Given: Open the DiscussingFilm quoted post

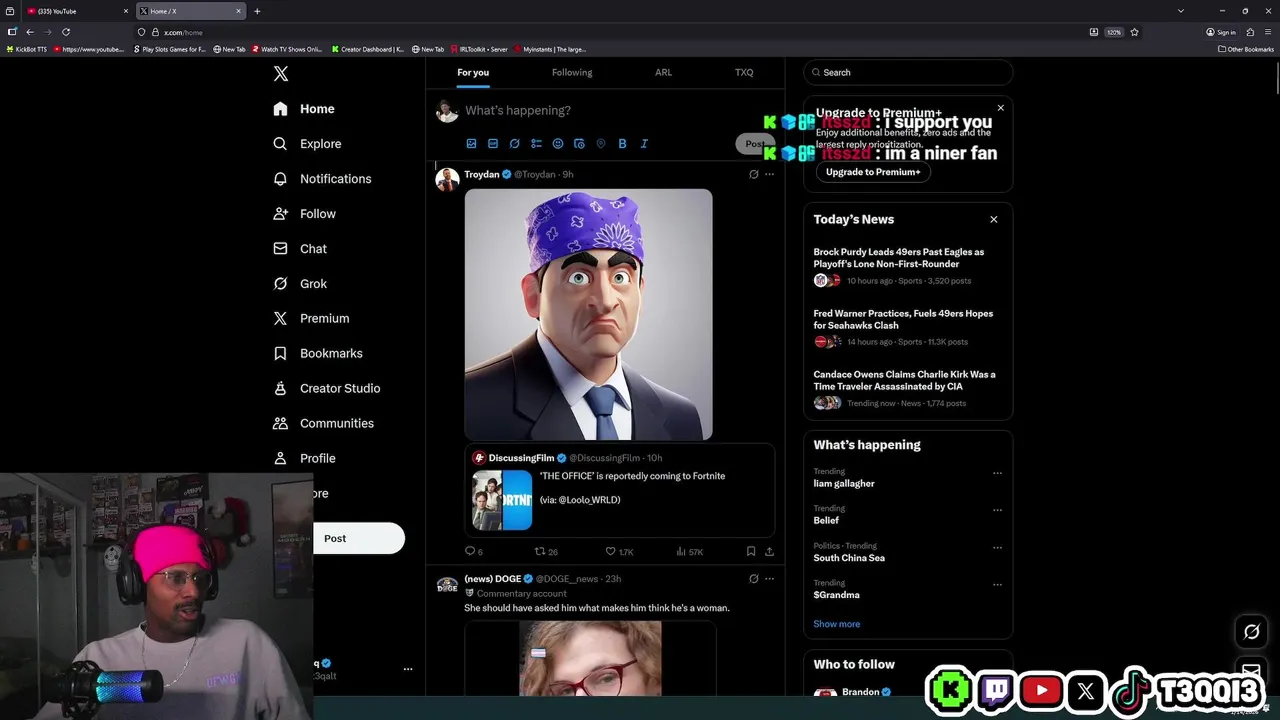Looking at the screenshot, I should click(x=620, y=491).
